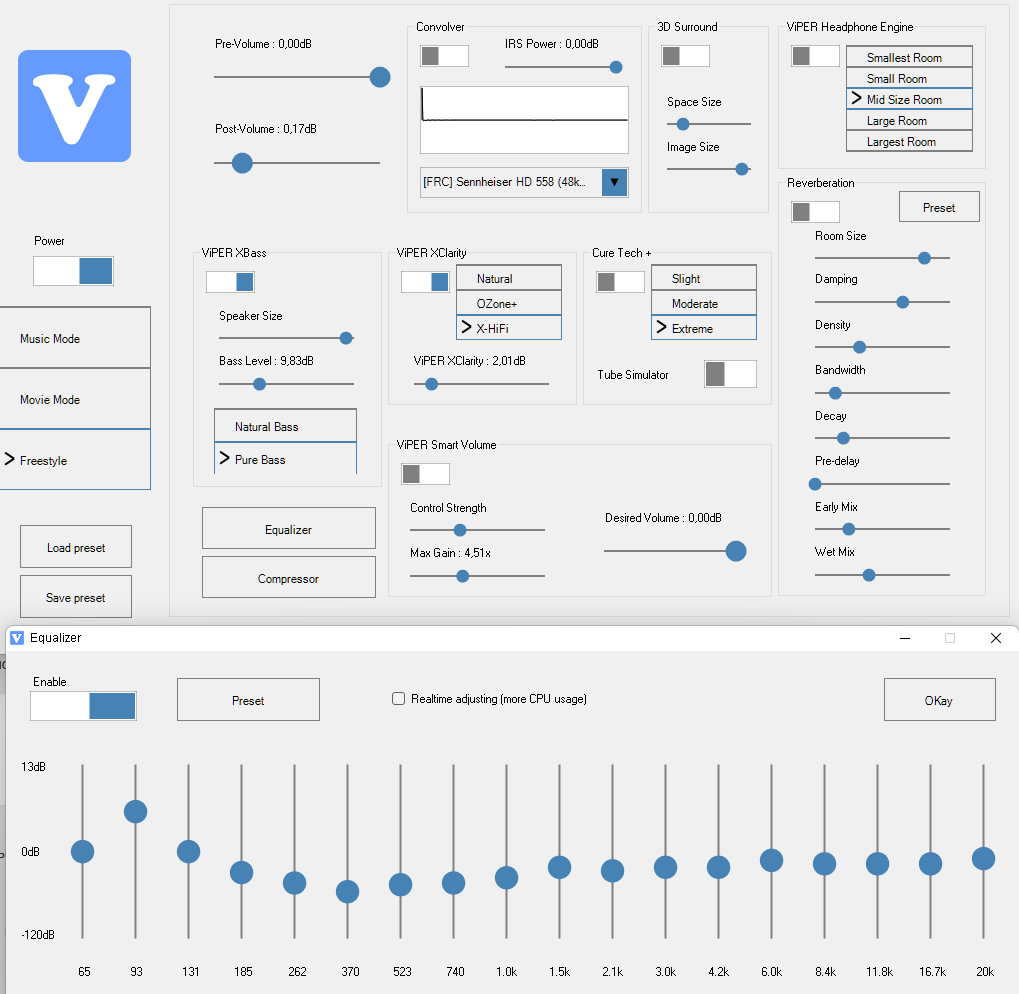Check Realtime adjusting checkbox
The image size is (1019, 994).
coord(398,699)
